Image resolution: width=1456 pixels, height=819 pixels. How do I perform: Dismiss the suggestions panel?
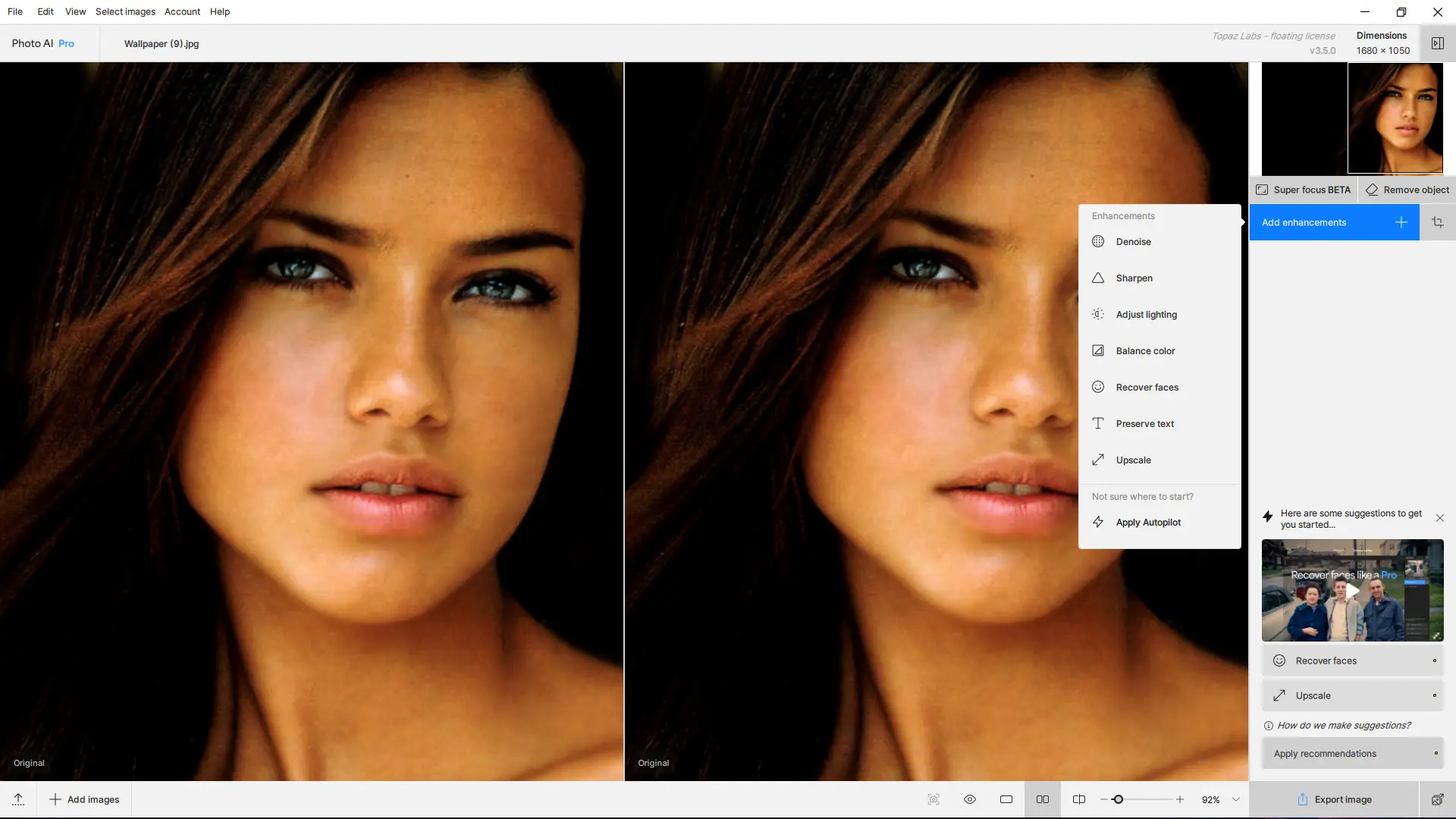pyautogui.click(x=1439, y=518)
